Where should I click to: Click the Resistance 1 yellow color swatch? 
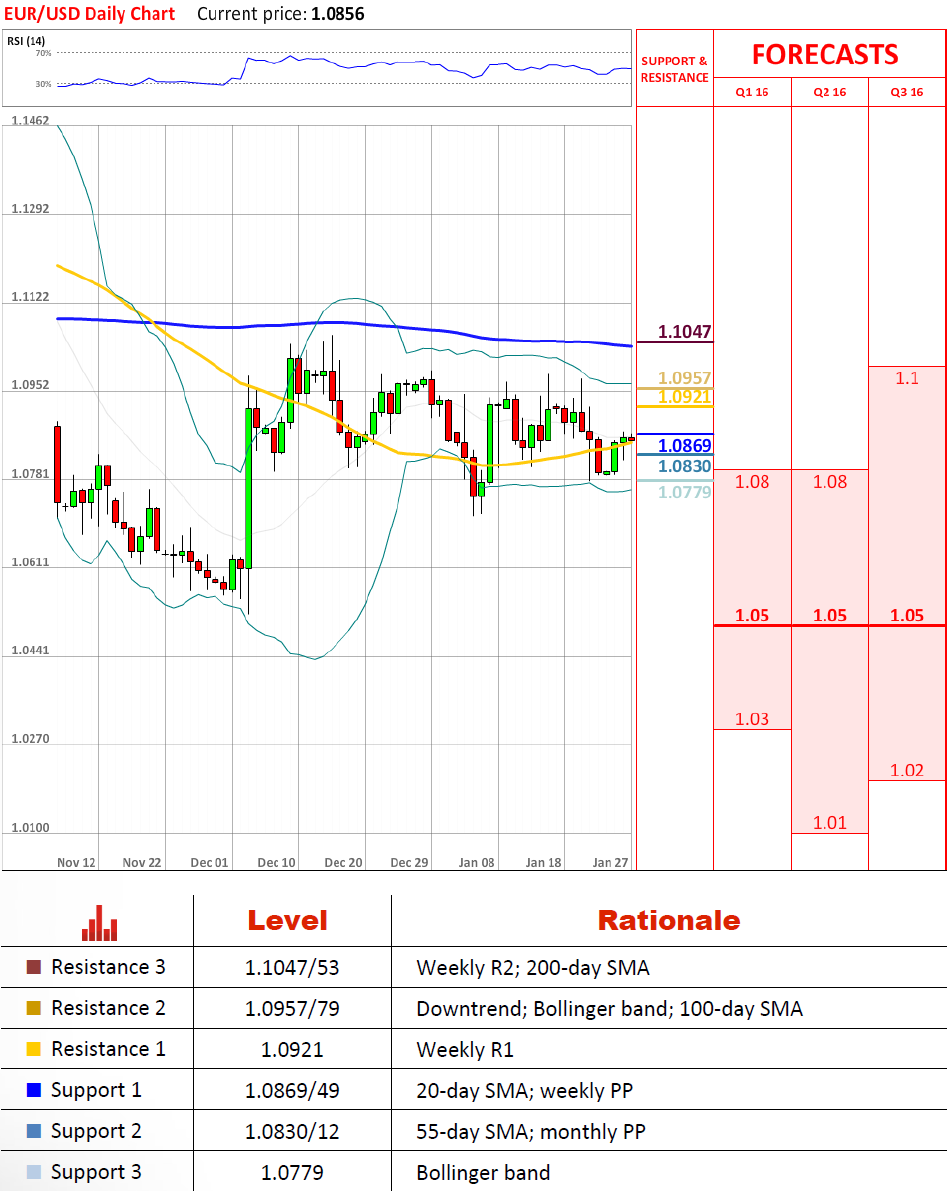coord(33,1049)
